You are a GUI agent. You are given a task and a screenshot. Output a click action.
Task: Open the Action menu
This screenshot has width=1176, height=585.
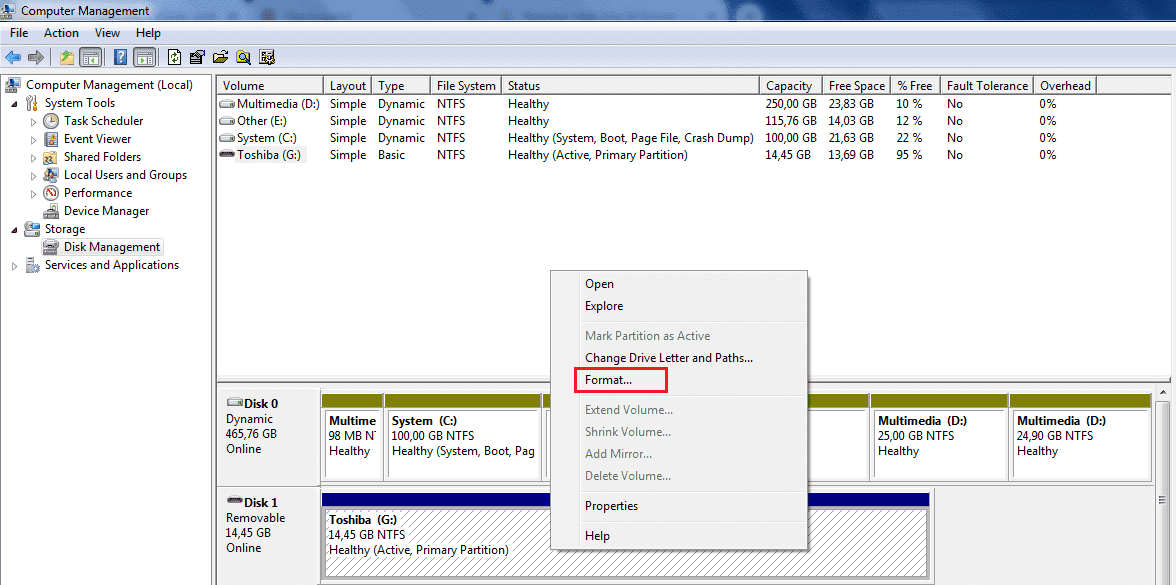pyautogui.click(x=62, y=33)
